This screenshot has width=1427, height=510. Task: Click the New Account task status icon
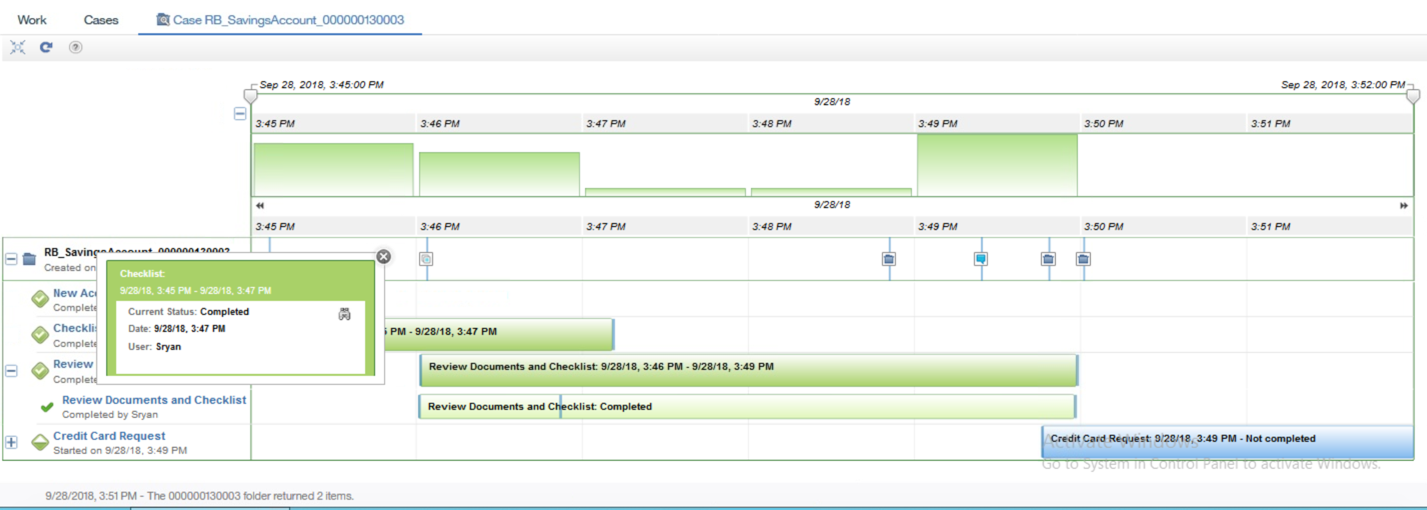click(40, 299)
